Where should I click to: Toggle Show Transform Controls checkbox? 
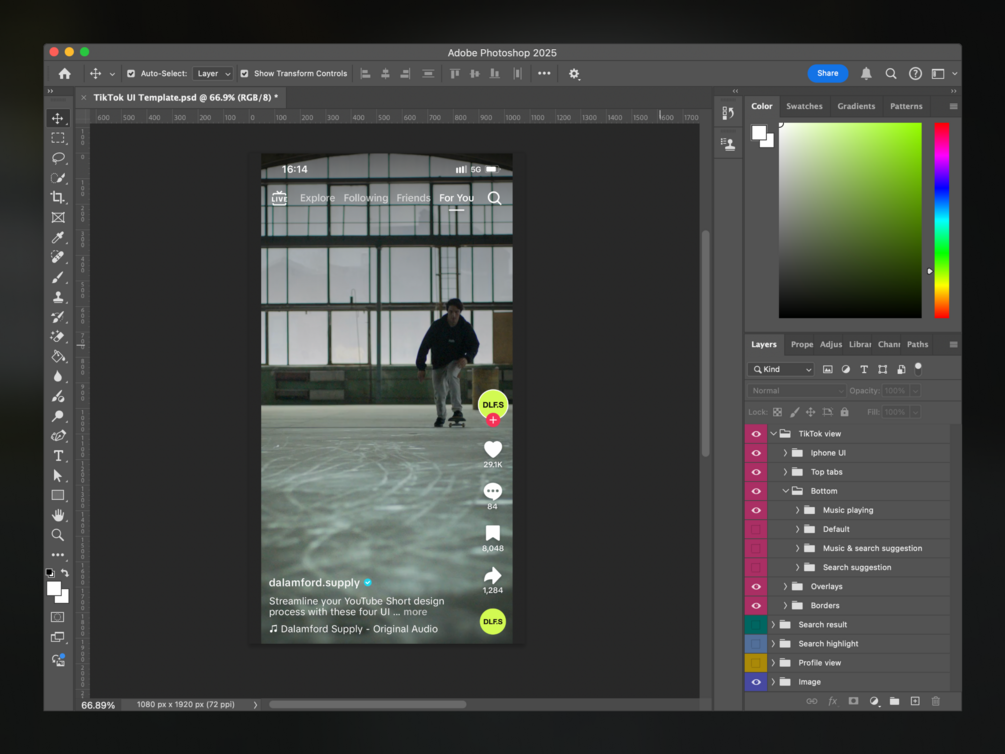(244, 74)
